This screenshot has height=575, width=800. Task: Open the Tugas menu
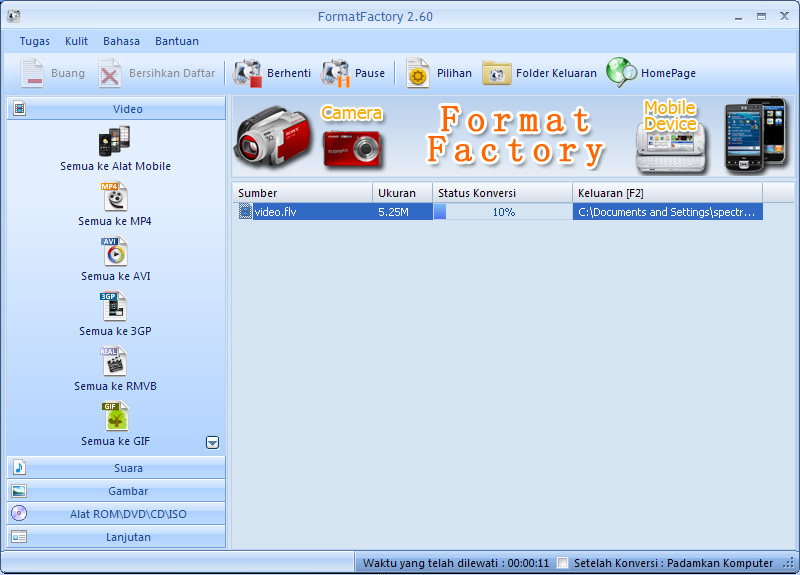pos(35,41)
